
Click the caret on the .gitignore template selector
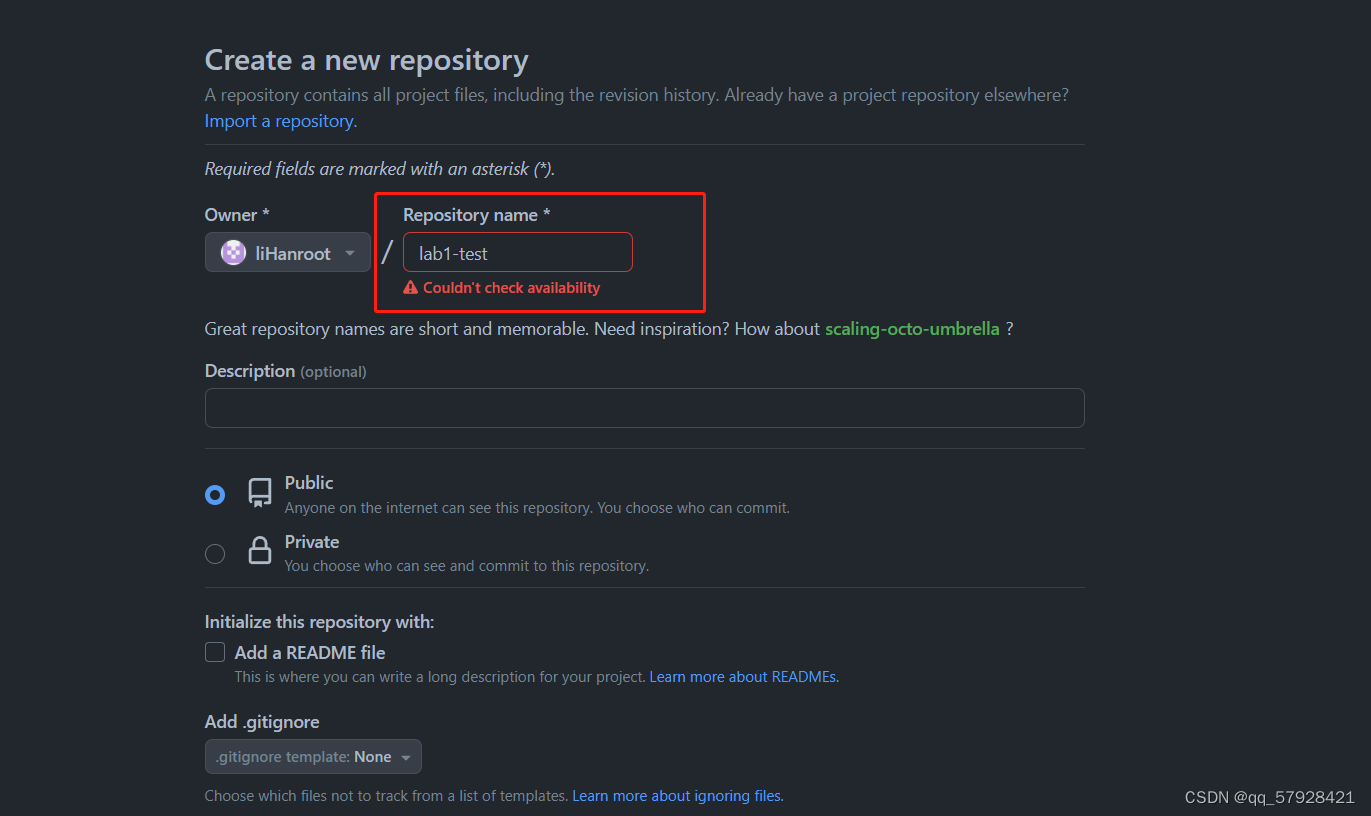405,756
